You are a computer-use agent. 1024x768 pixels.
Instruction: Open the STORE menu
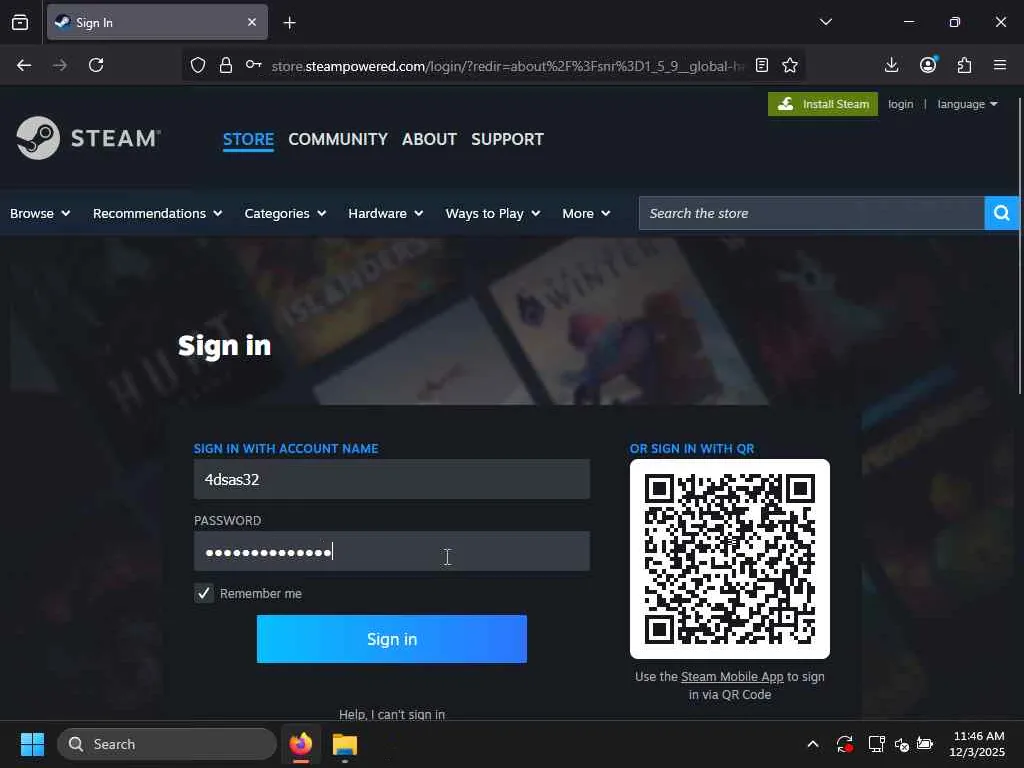[x=248, y=139]
